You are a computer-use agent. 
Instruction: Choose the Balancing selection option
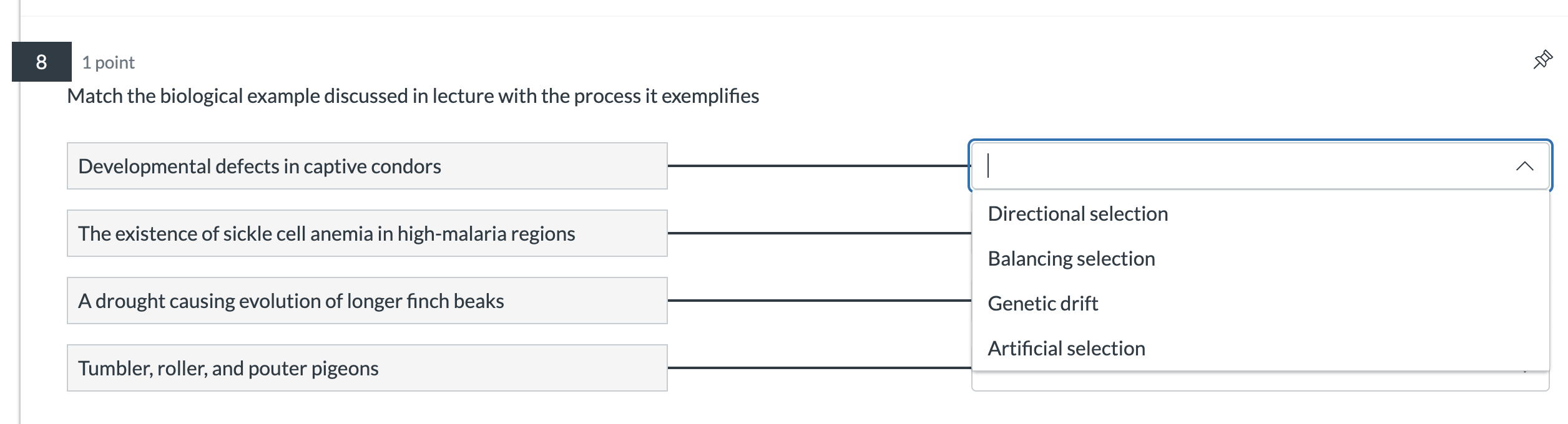1071,259
